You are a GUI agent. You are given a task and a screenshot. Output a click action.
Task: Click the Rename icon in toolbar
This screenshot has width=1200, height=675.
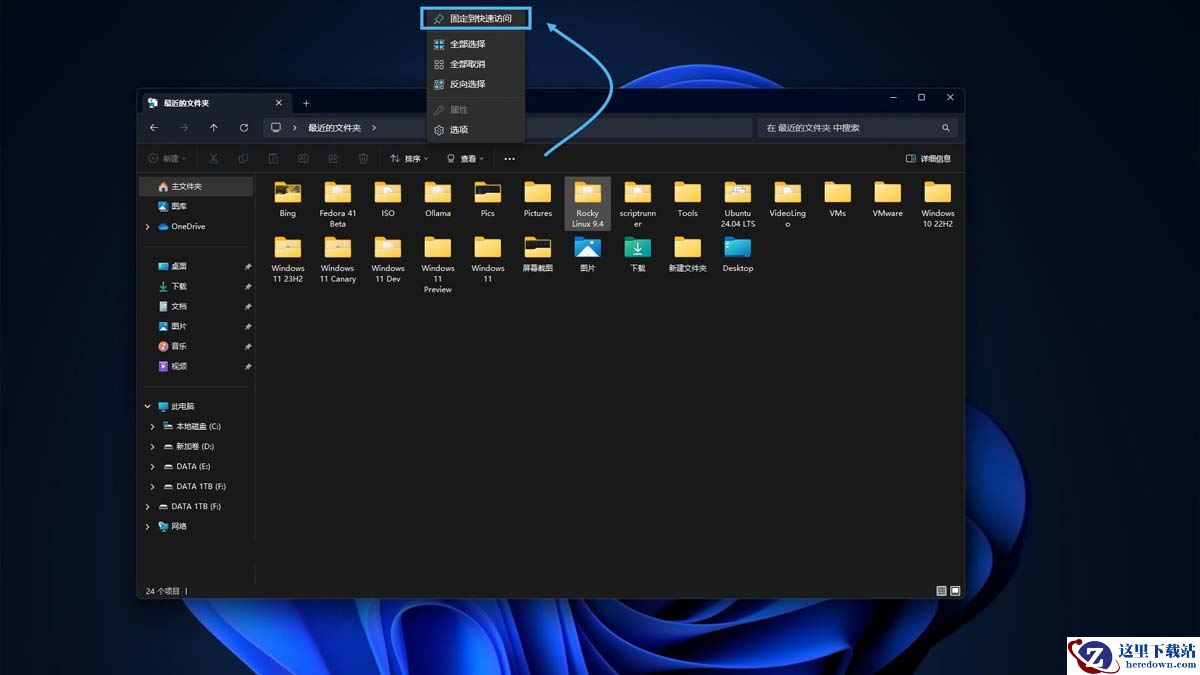(x=303, y=158)
